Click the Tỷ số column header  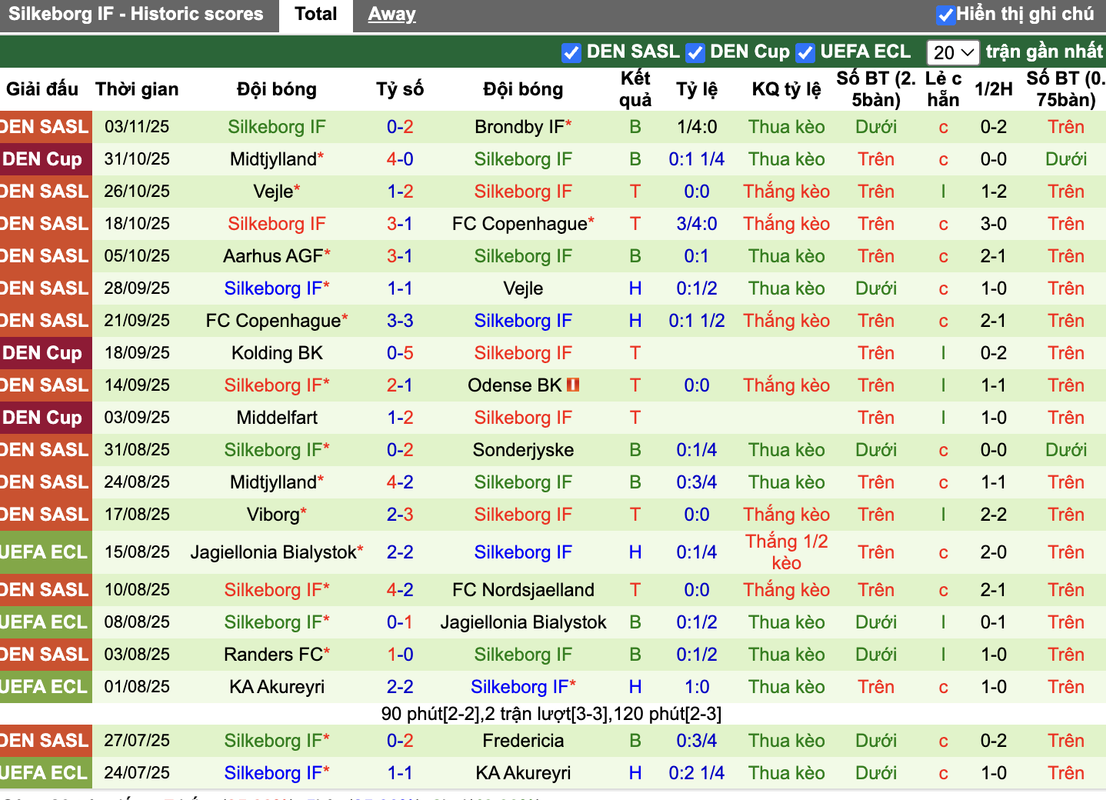click(399, 89)
